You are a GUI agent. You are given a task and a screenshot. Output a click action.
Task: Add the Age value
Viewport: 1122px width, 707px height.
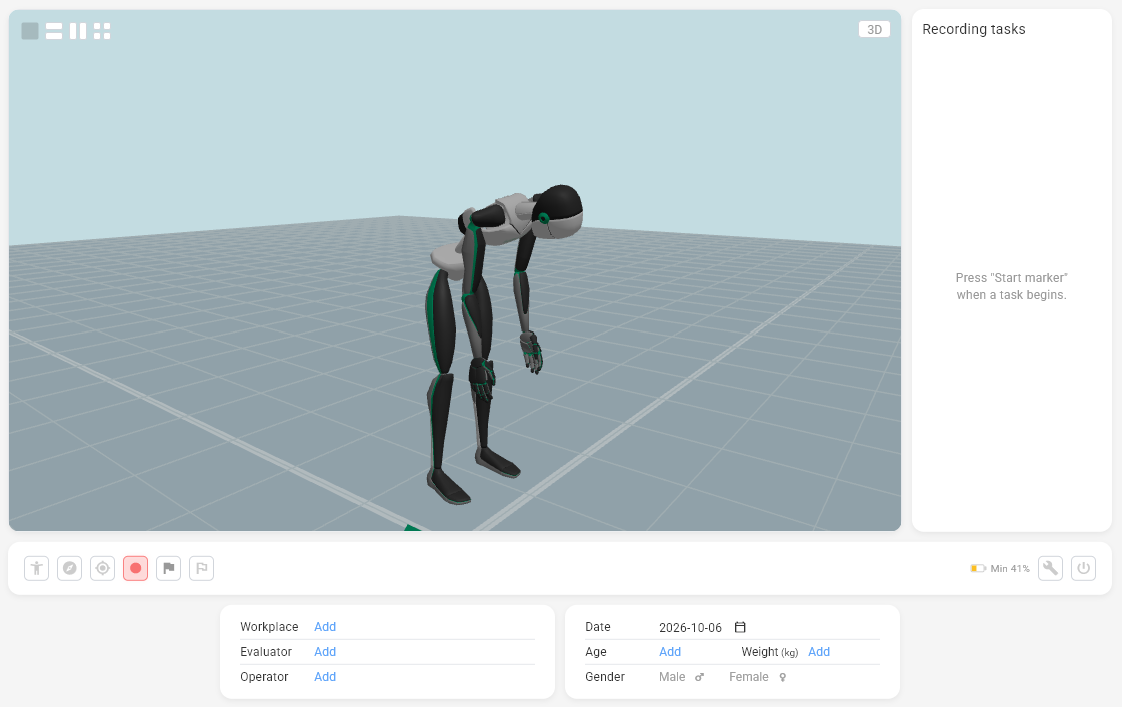click(670, 652)
